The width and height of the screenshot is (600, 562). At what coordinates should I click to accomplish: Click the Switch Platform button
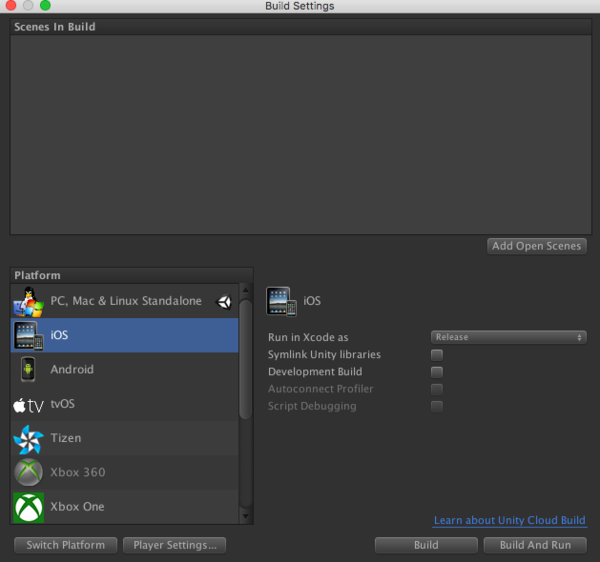65,545
